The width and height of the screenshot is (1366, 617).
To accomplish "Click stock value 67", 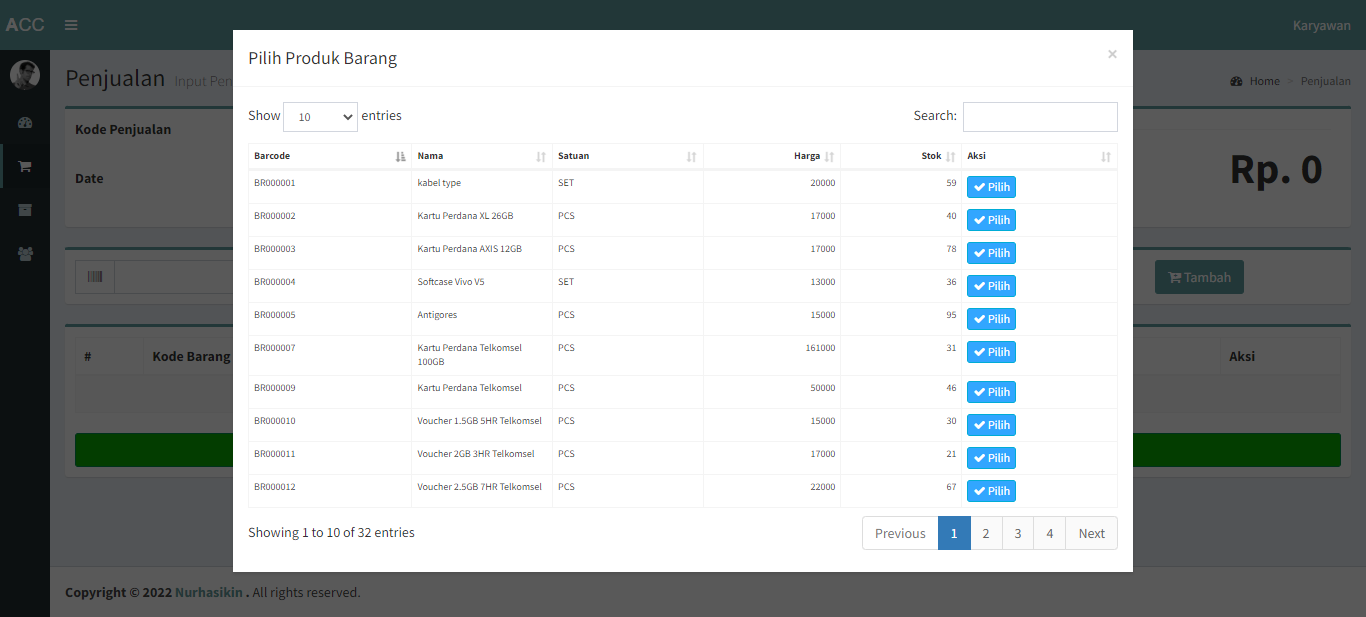I will click(x=951, y=487).
